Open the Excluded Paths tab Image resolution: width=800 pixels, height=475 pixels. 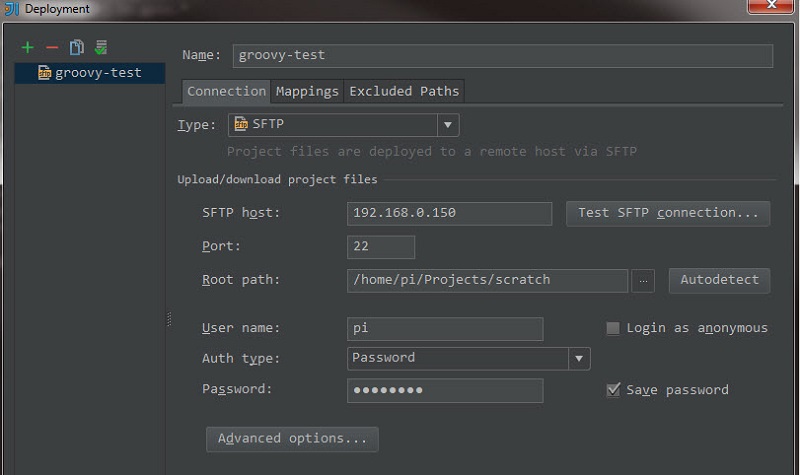tap(404, 92)
